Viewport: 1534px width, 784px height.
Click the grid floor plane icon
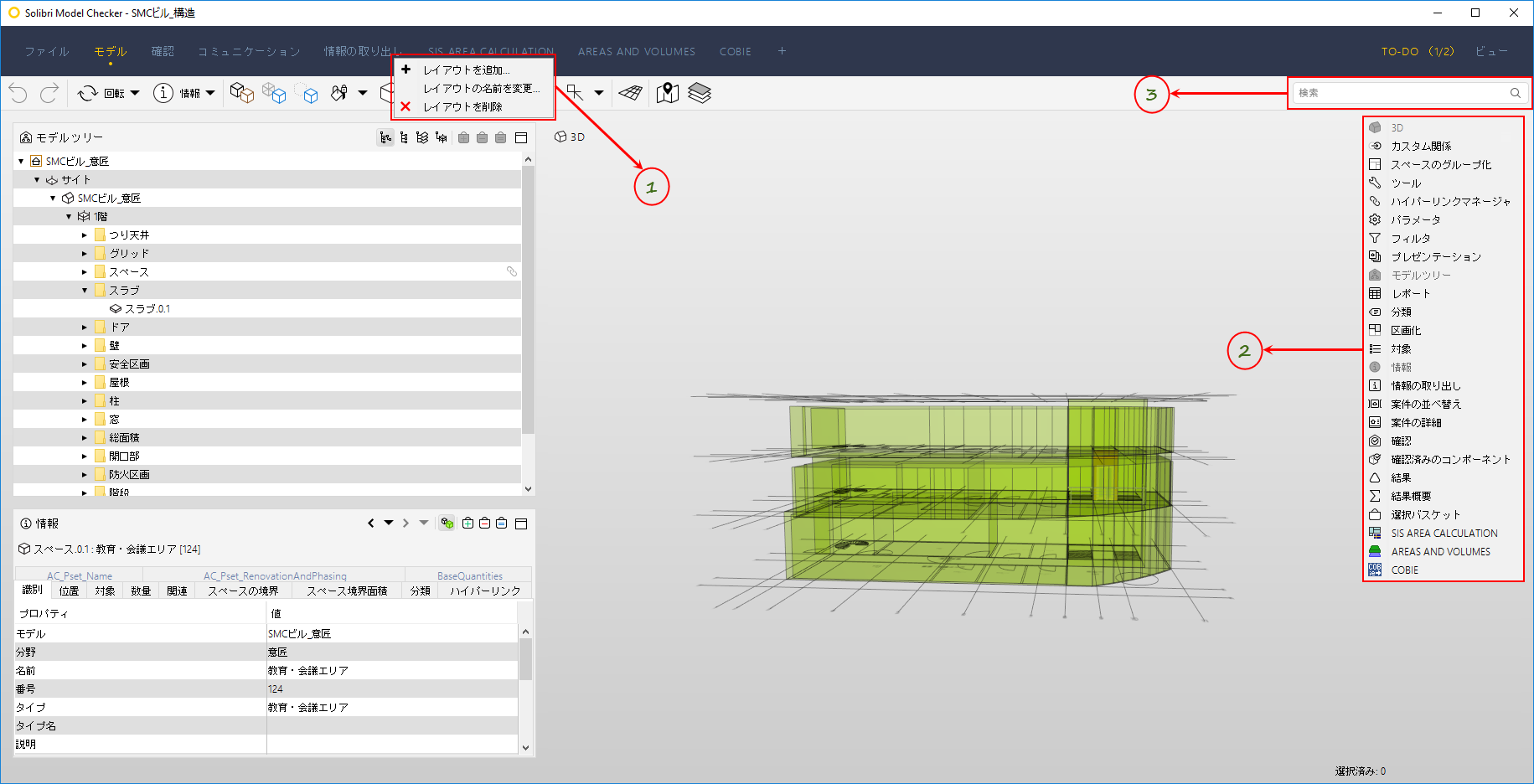631,93
